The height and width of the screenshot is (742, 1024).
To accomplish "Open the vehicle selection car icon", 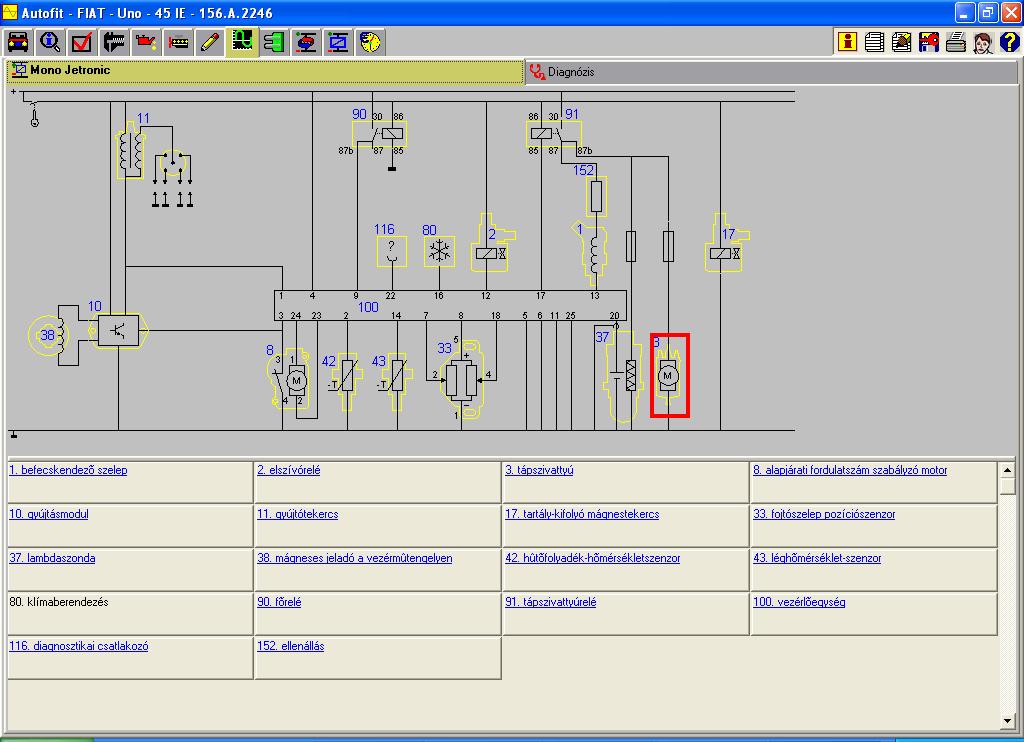I will 18,42.
